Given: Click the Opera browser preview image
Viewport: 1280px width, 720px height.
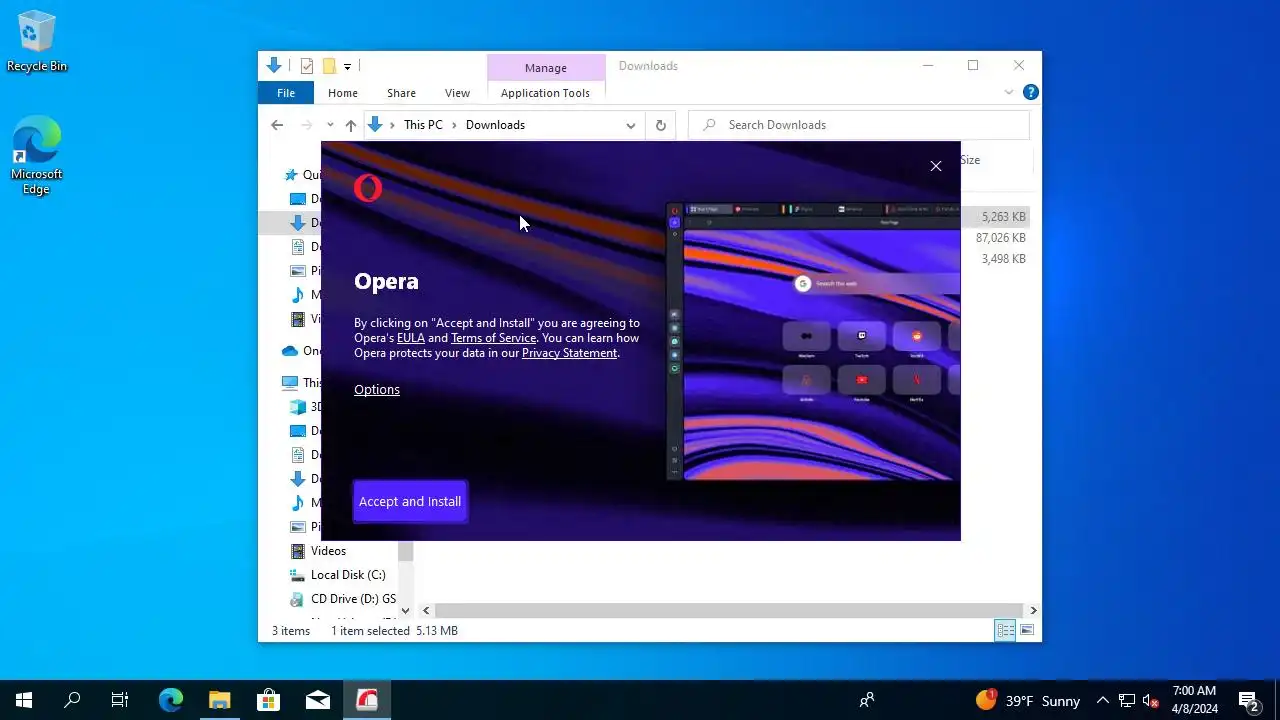Looking at the screenshot, I should (813, 341).
